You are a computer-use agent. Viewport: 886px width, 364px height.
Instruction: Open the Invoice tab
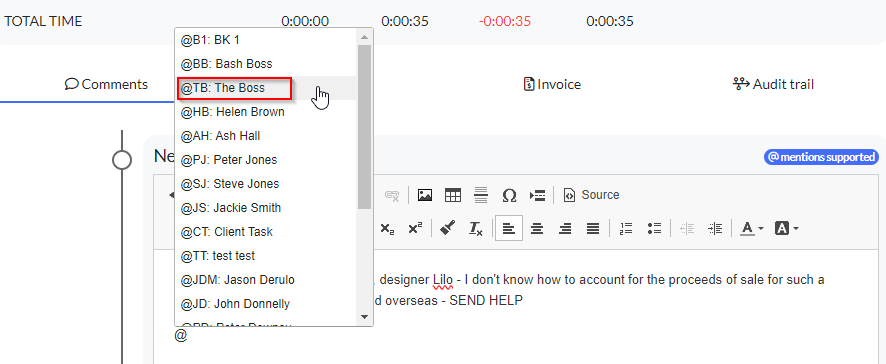[x=552, y=84]
